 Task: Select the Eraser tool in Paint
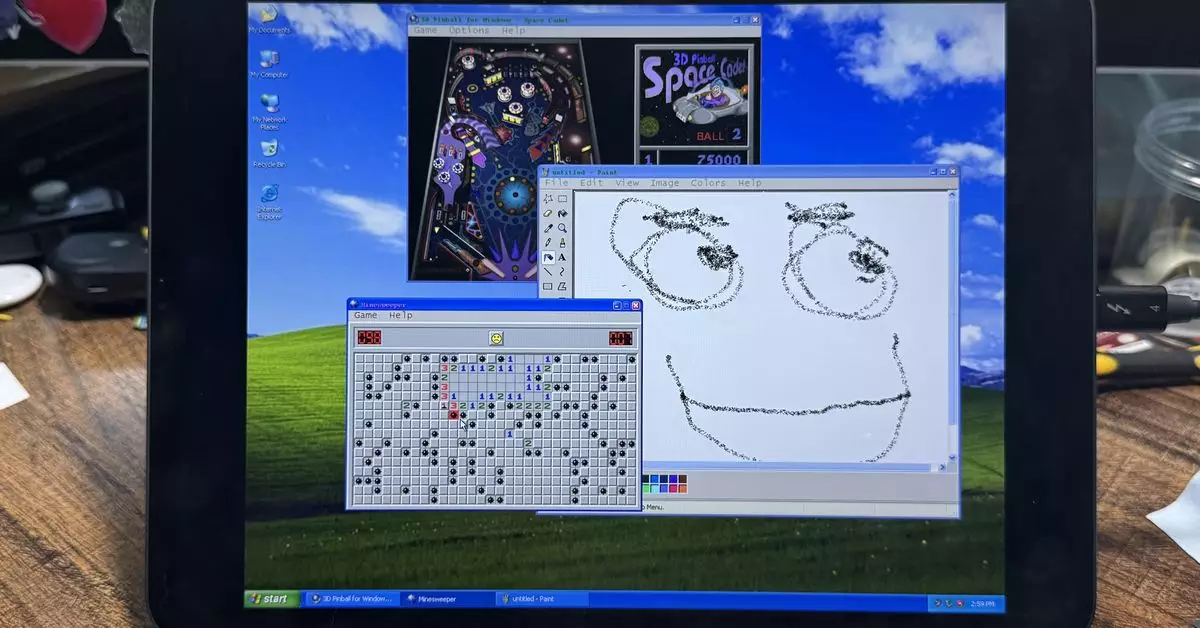[x=548, y=213]
